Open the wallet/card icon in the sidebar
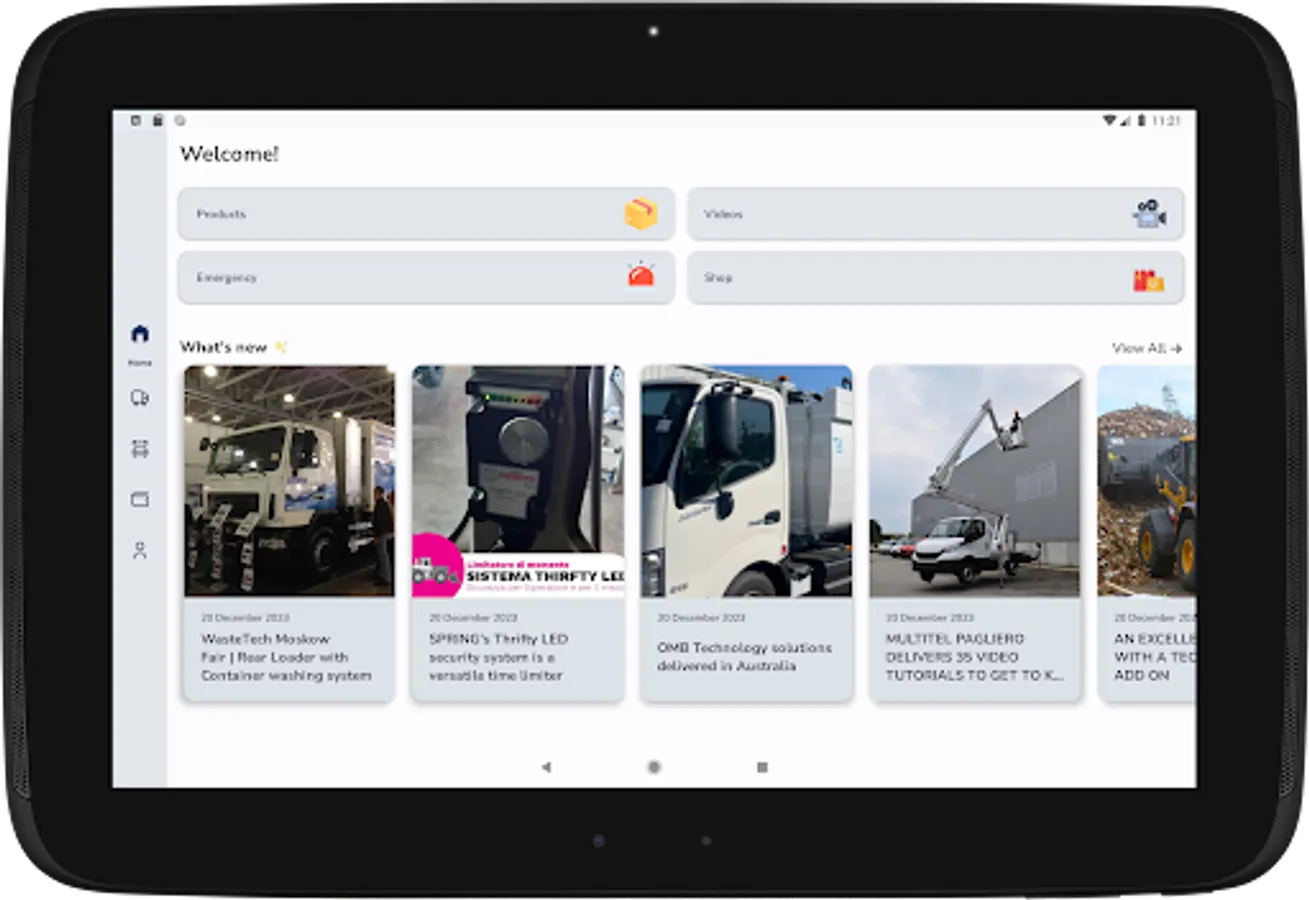 139,499
